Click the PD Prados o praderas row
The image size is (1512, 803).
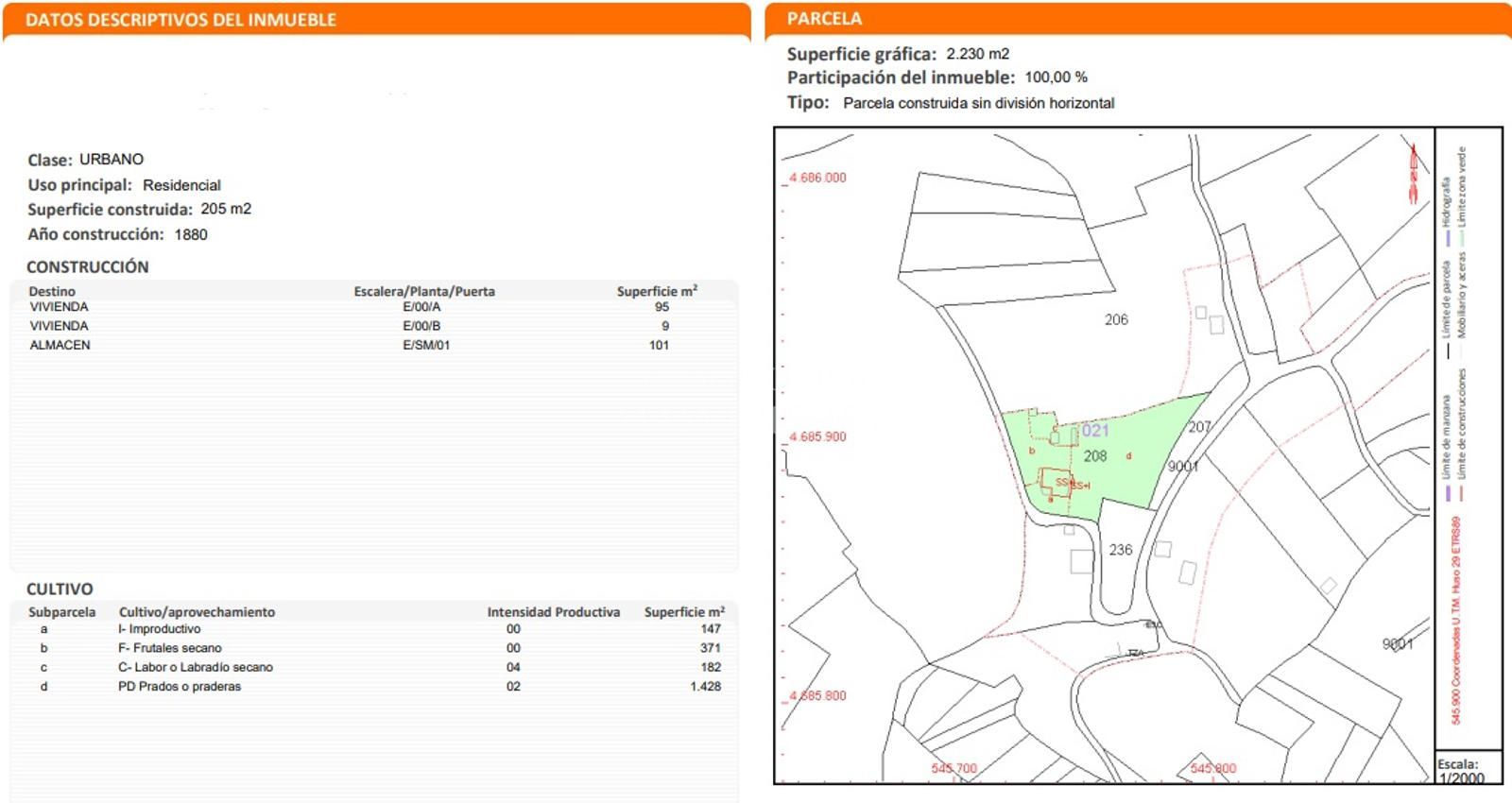click(x=180, y=687)
